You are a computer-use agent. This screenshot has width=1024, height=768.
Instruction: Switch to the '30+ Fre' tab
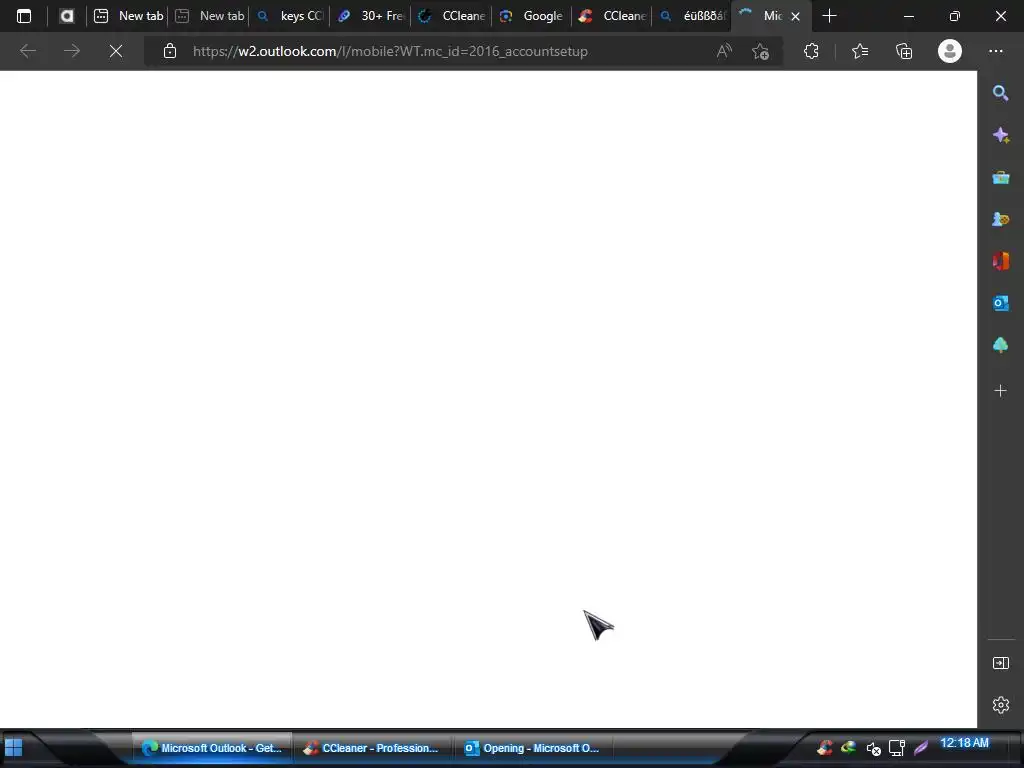[x=370, y=16]
